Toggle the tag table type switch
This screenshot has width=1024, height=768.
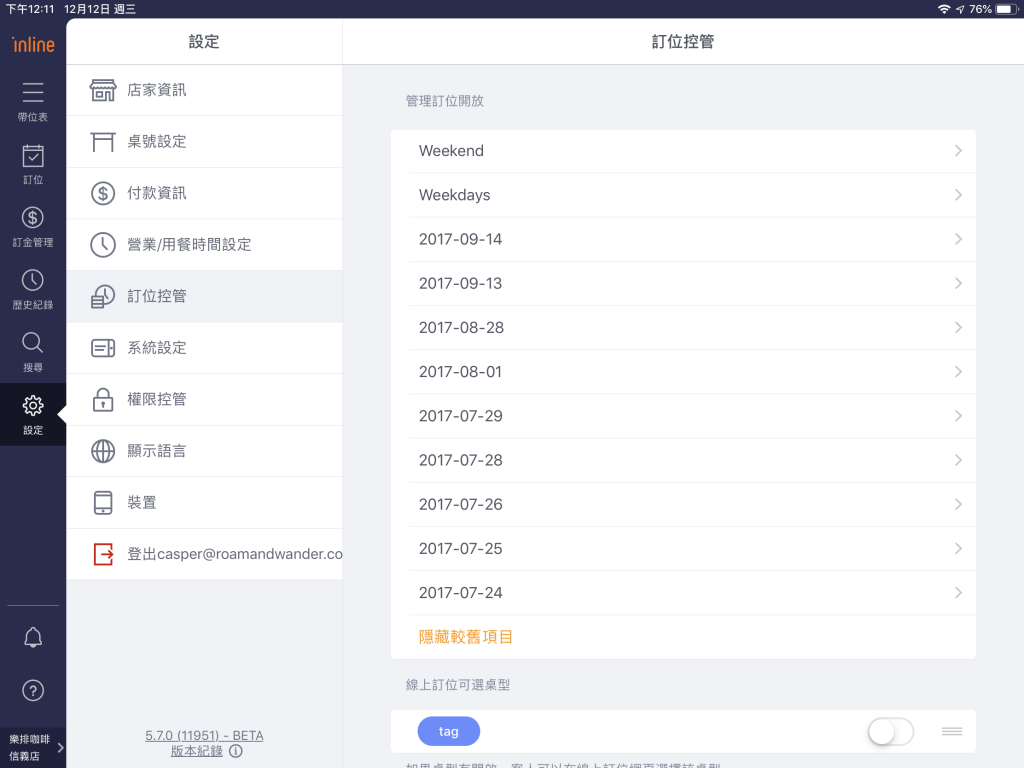(x=890, y=732)
